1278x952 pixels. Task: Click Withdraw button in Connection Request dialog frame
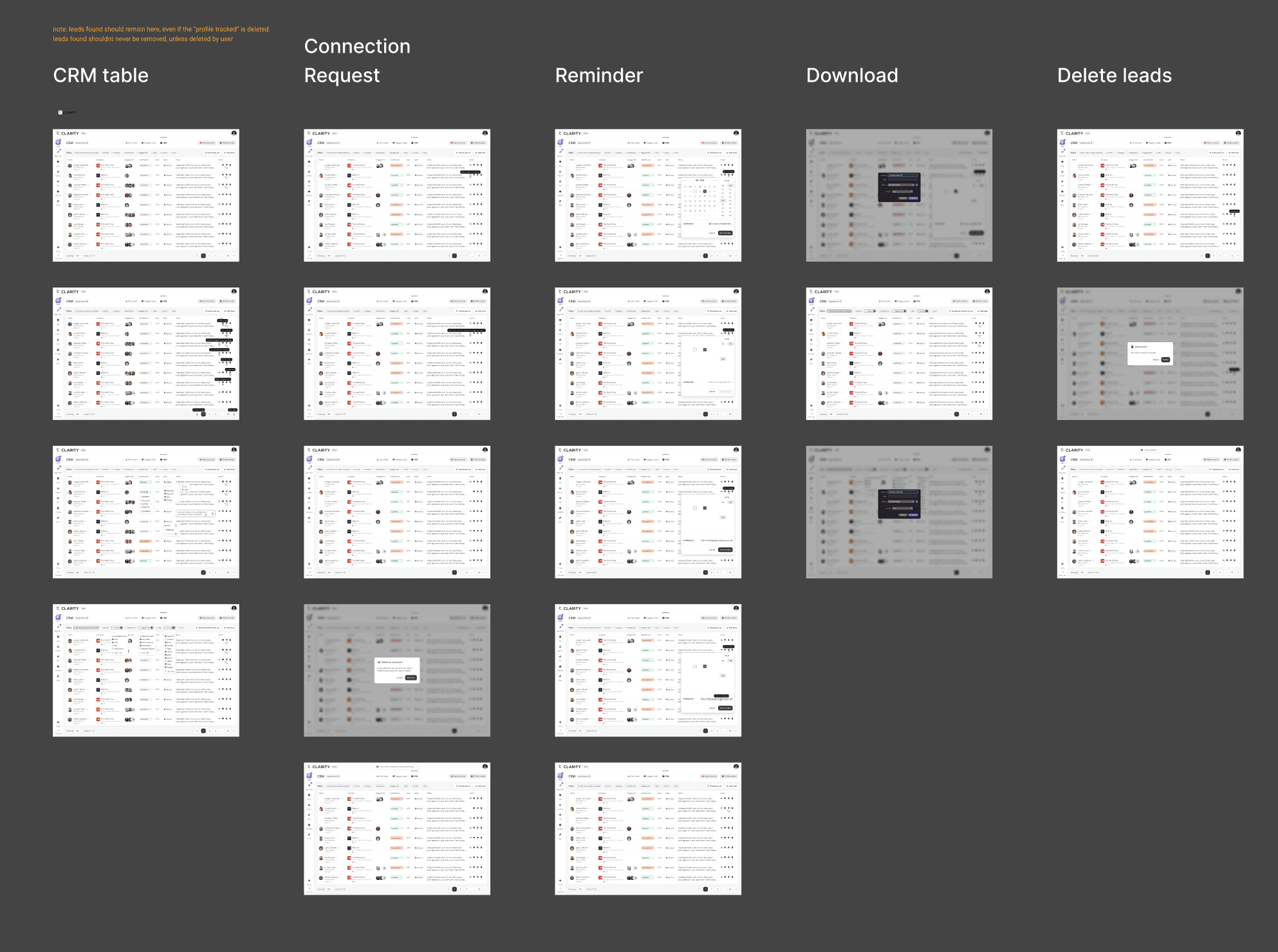coord(411,677)
